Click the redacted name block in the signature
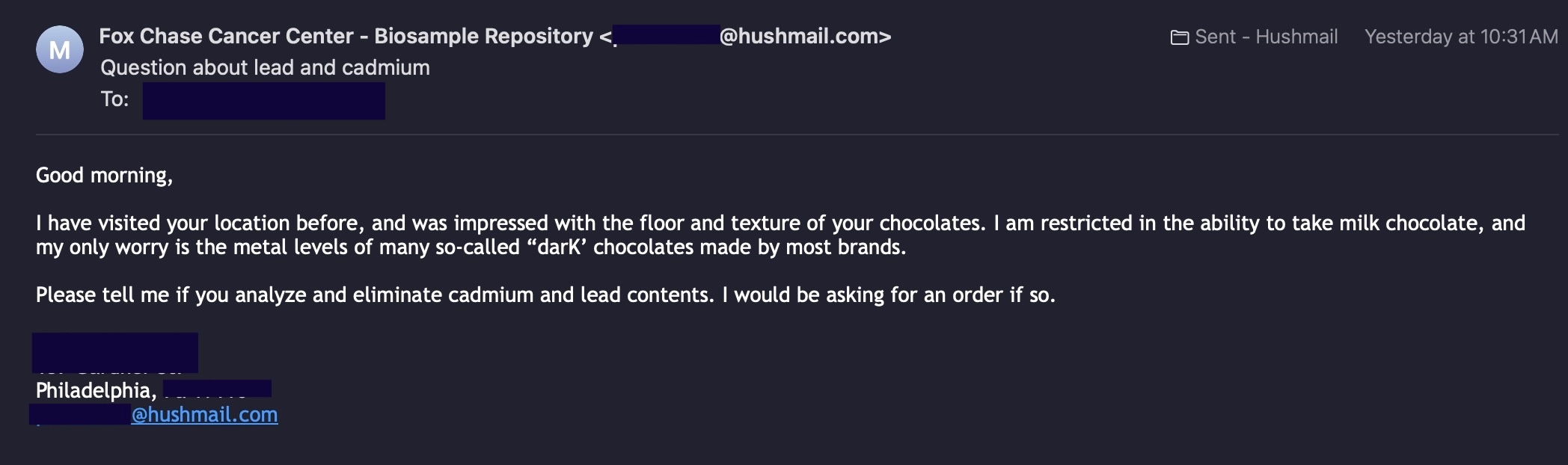1568x465 pixels. click(114, 352)
